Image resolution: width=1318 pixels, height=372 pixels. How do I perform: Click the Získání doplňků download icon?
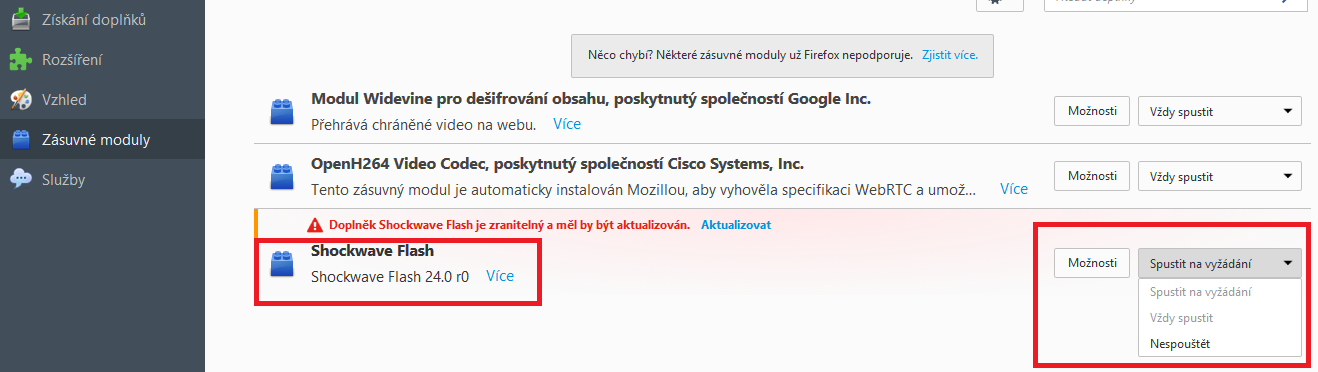(20, 19)
